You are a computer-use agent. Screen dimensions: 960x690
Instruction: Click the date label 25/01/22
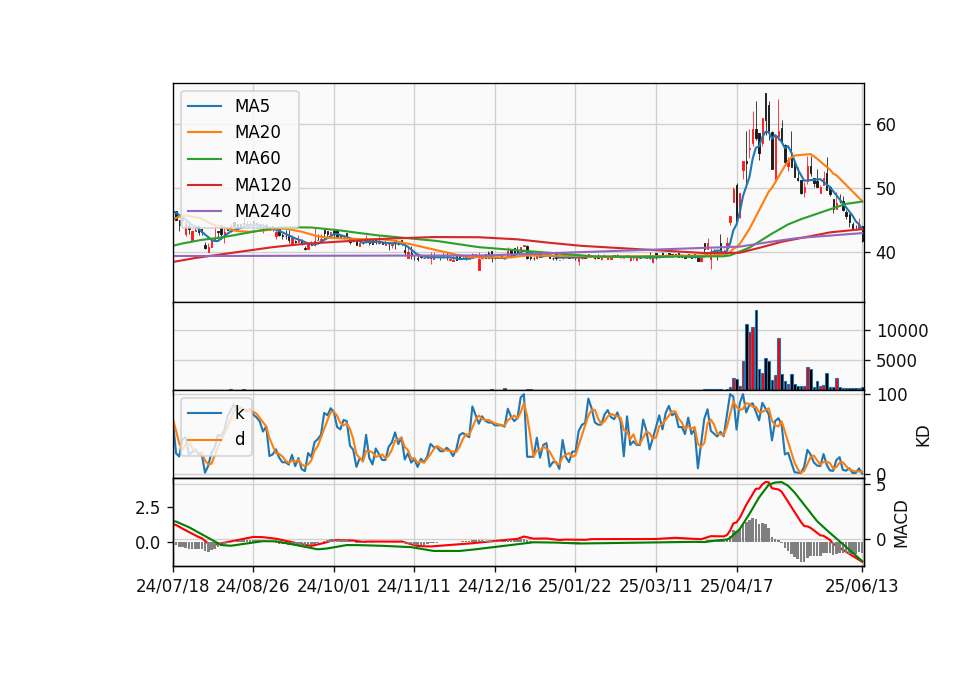(x=575, y=586)
